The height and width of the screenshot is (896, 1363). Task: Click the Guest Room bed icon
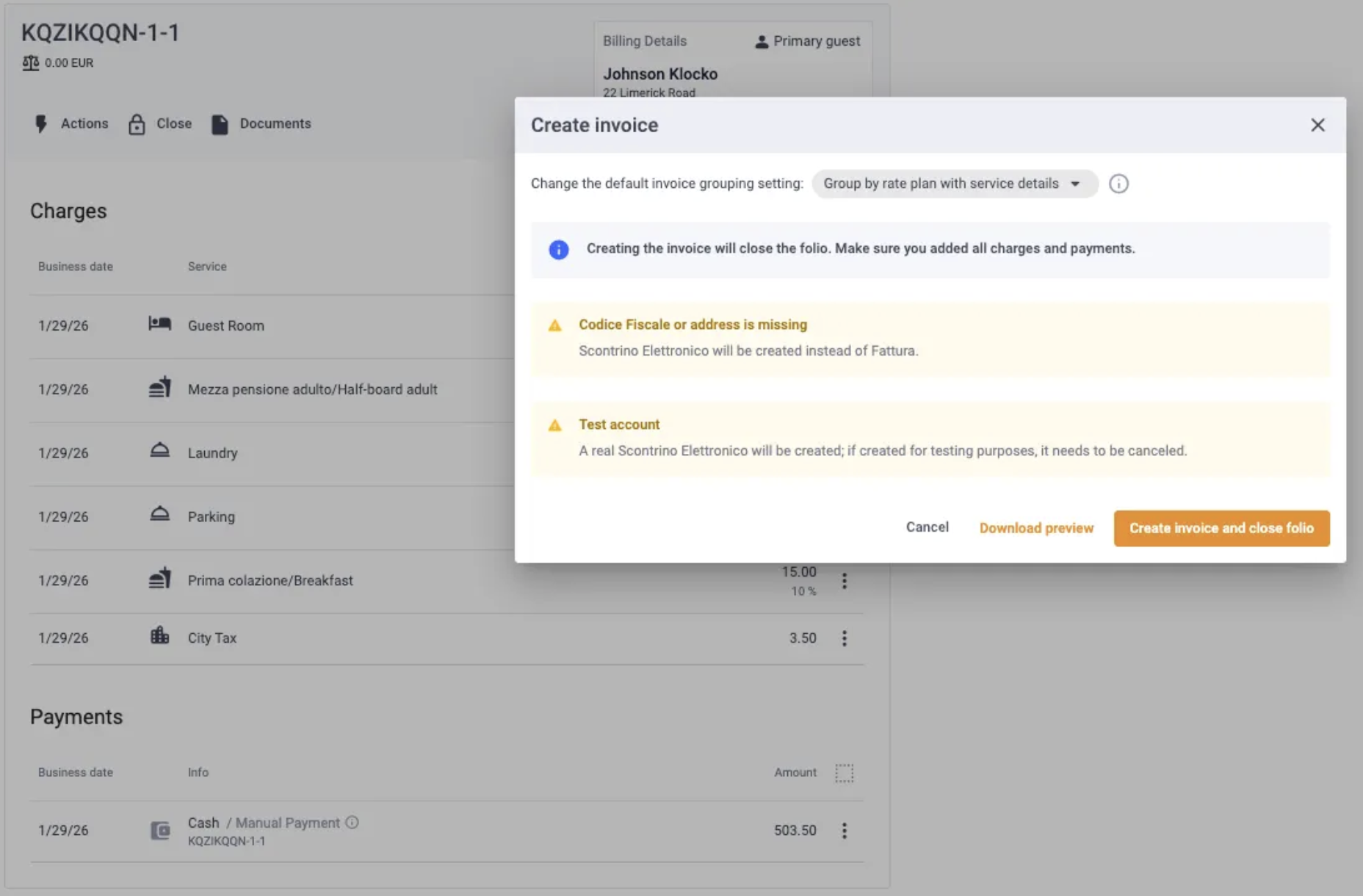(x=159, y=324)
